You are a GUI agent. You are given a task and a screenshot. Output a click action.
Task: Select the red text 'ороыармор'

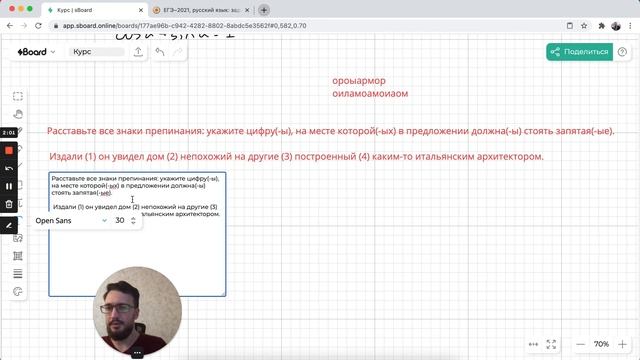(x=359, y=81)
